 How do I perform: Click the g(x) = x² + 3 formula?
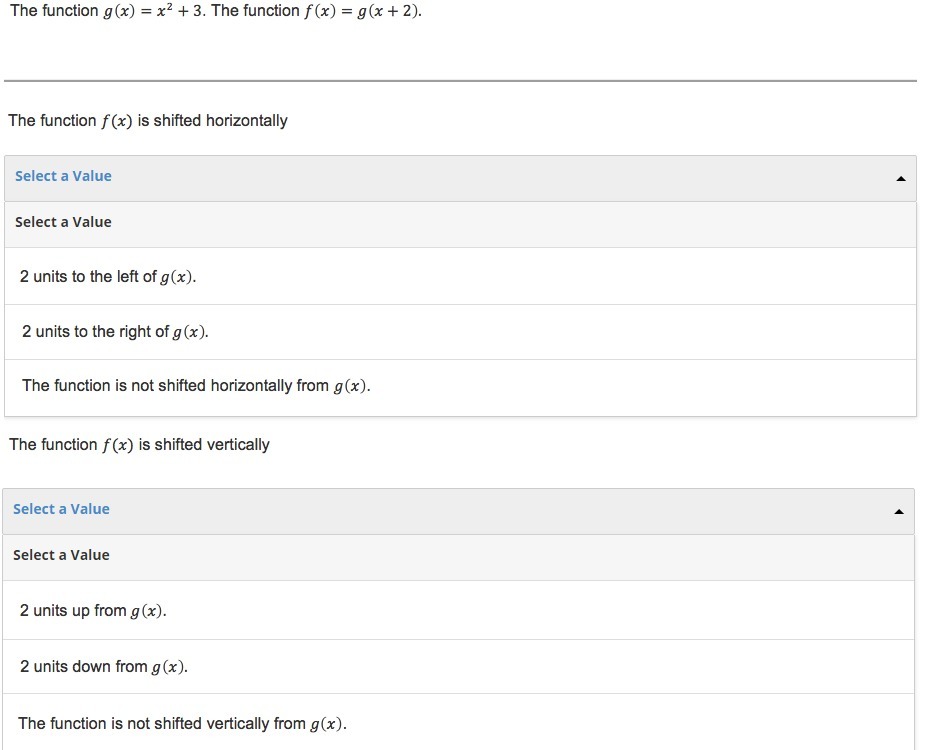(x=149, y=12)
